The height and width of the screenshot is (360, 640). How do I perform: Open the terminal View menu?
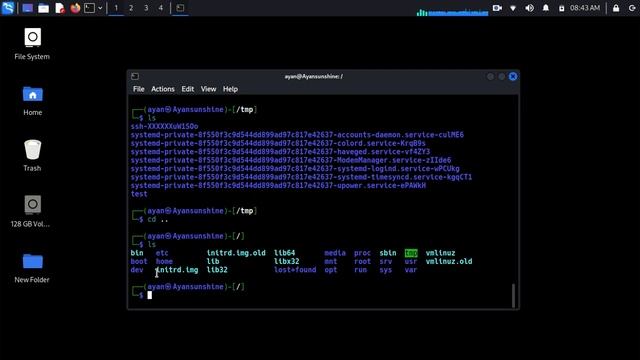tap(208, 89)
